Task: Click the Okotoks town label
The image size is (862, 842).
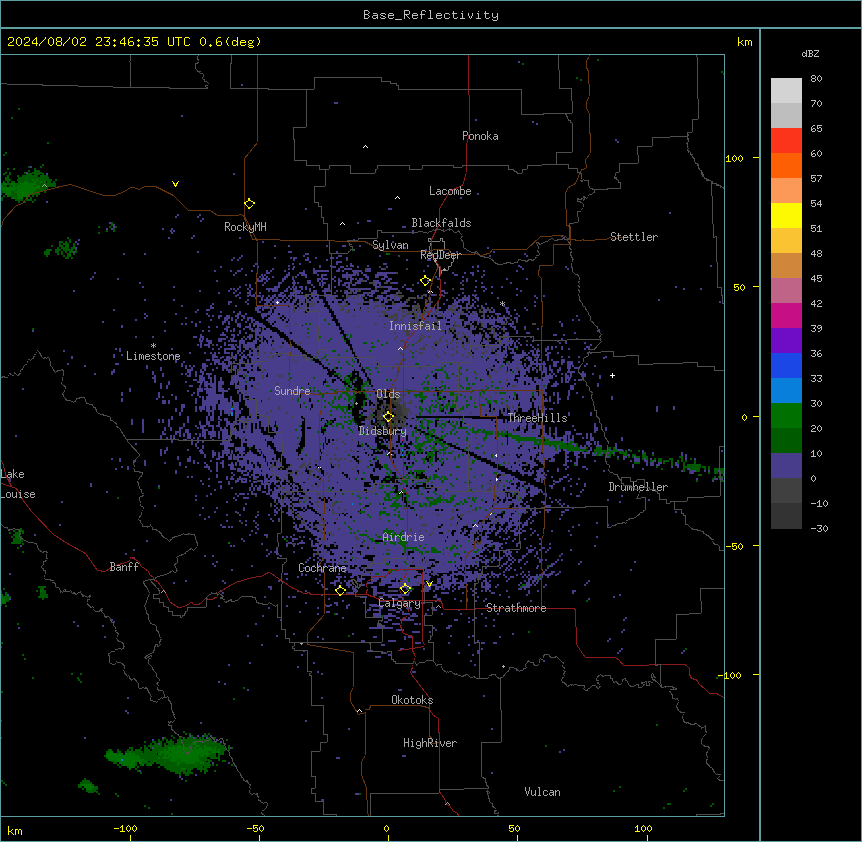Action: click(x=412, y=700)
